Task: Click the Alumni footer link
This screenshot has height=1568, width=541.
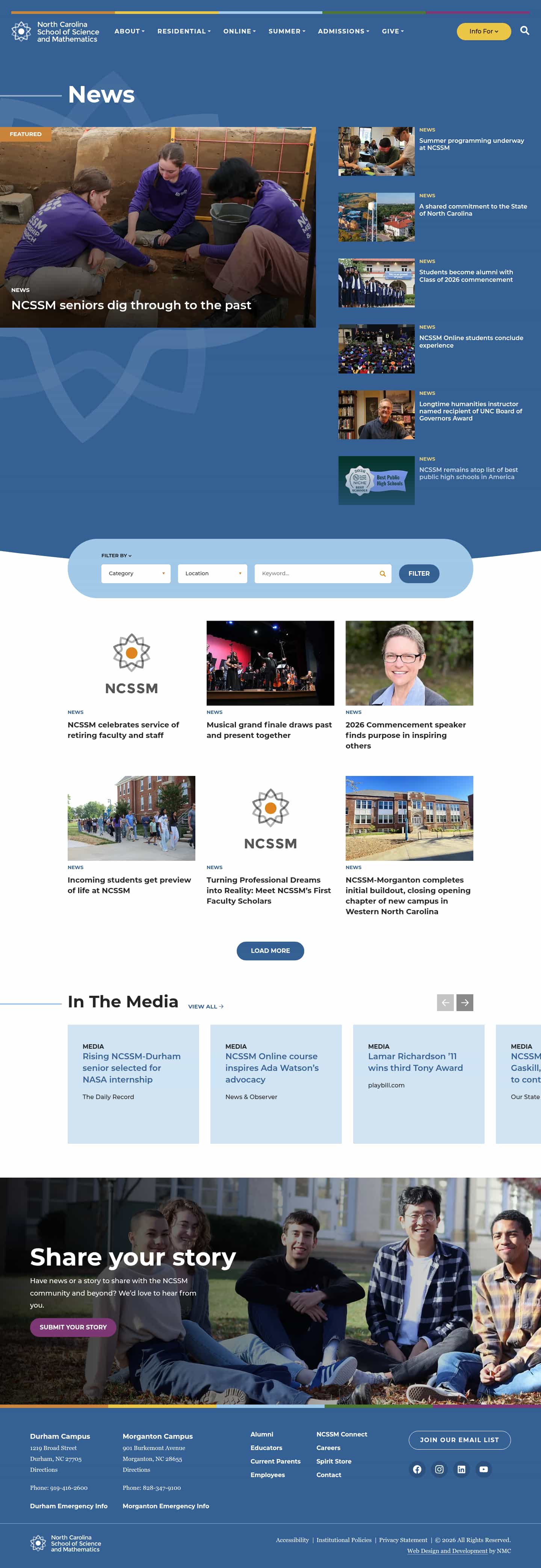Action: (262, 1434)
